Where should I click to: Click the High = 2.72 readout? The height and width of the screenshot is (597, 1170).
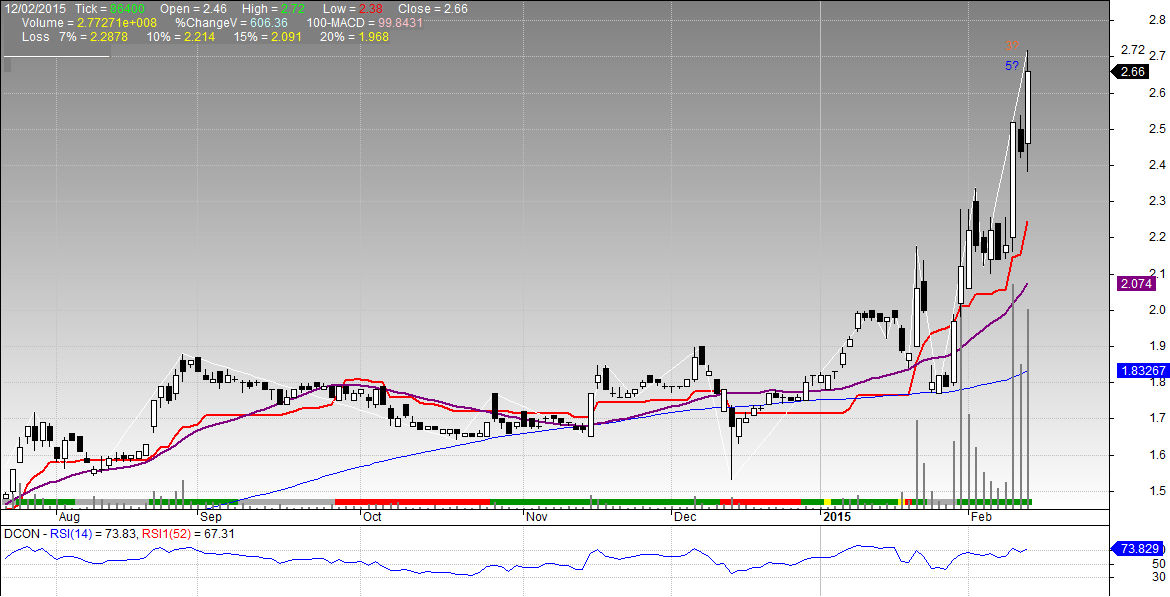[275, 9]
